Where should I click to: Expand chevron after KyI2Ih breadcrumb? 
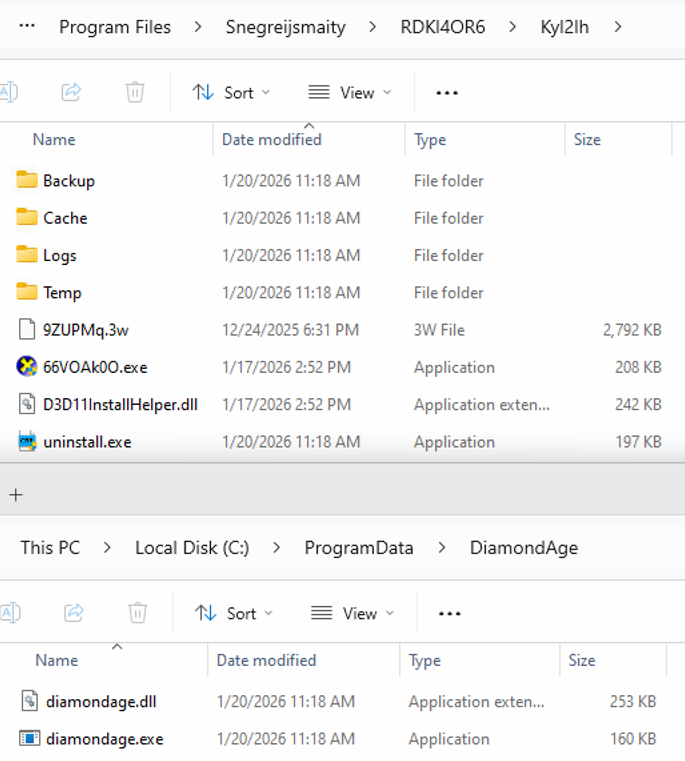(618, 27)
